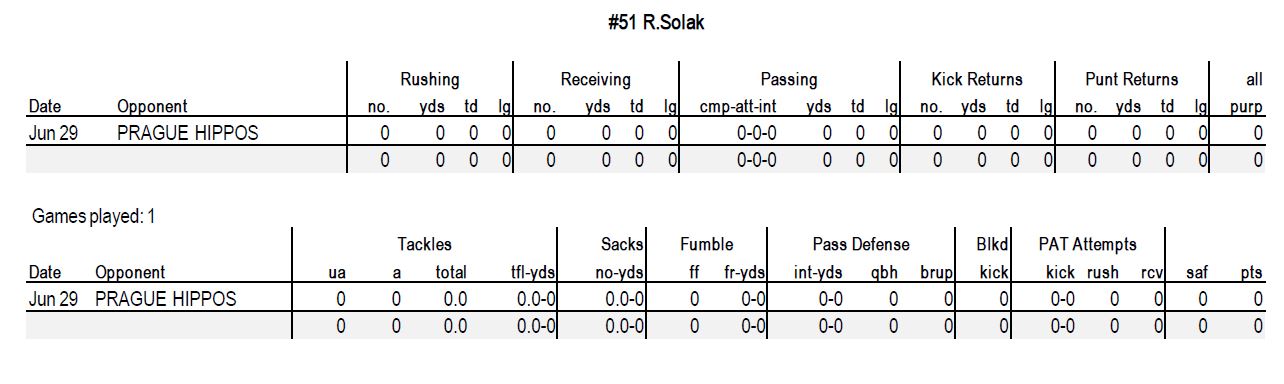This screenshot has height=384, width=1284.
Task: Click PRAGUE HIPPOS in the offense table
Action: pos(188,133)
